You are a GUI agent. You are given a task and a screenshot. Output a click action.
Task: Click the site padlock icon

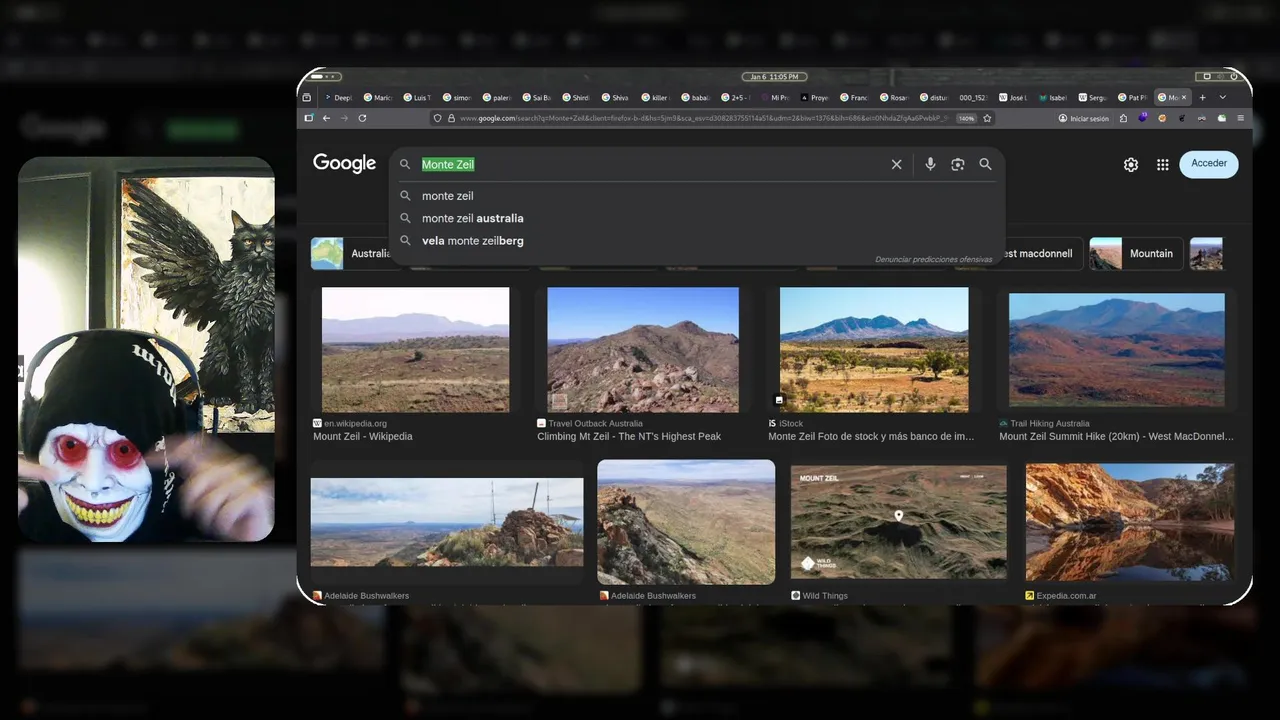451,118
